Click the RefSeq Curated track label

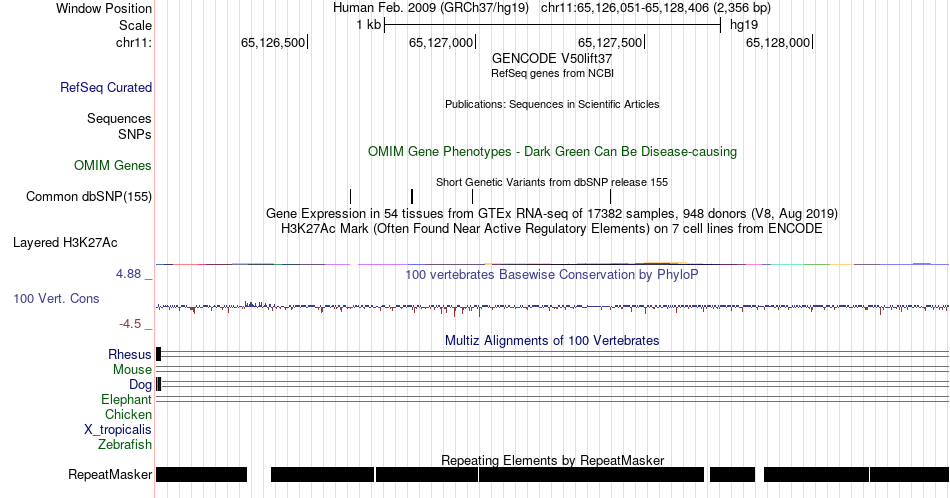pos(106,88)
